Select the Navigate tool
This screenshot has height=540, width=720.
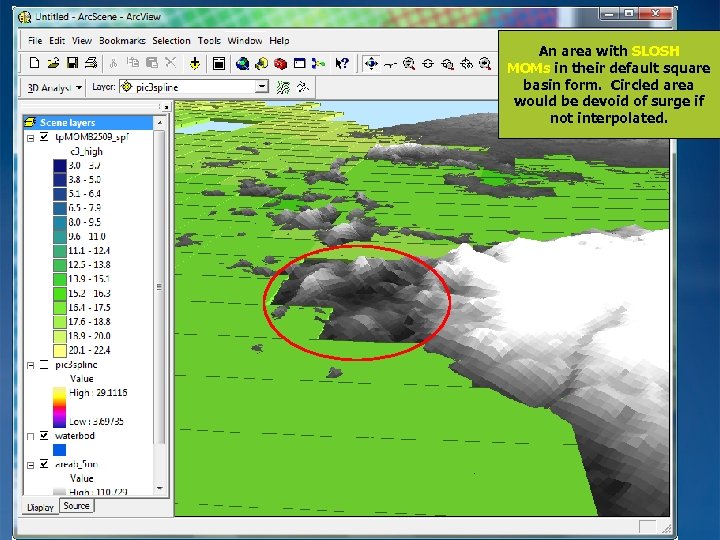(x=371, y=63)
